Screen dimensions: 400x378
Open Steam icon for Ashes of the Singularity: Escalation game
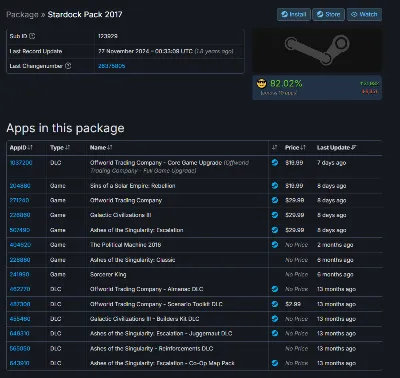[x=275, y=230]
